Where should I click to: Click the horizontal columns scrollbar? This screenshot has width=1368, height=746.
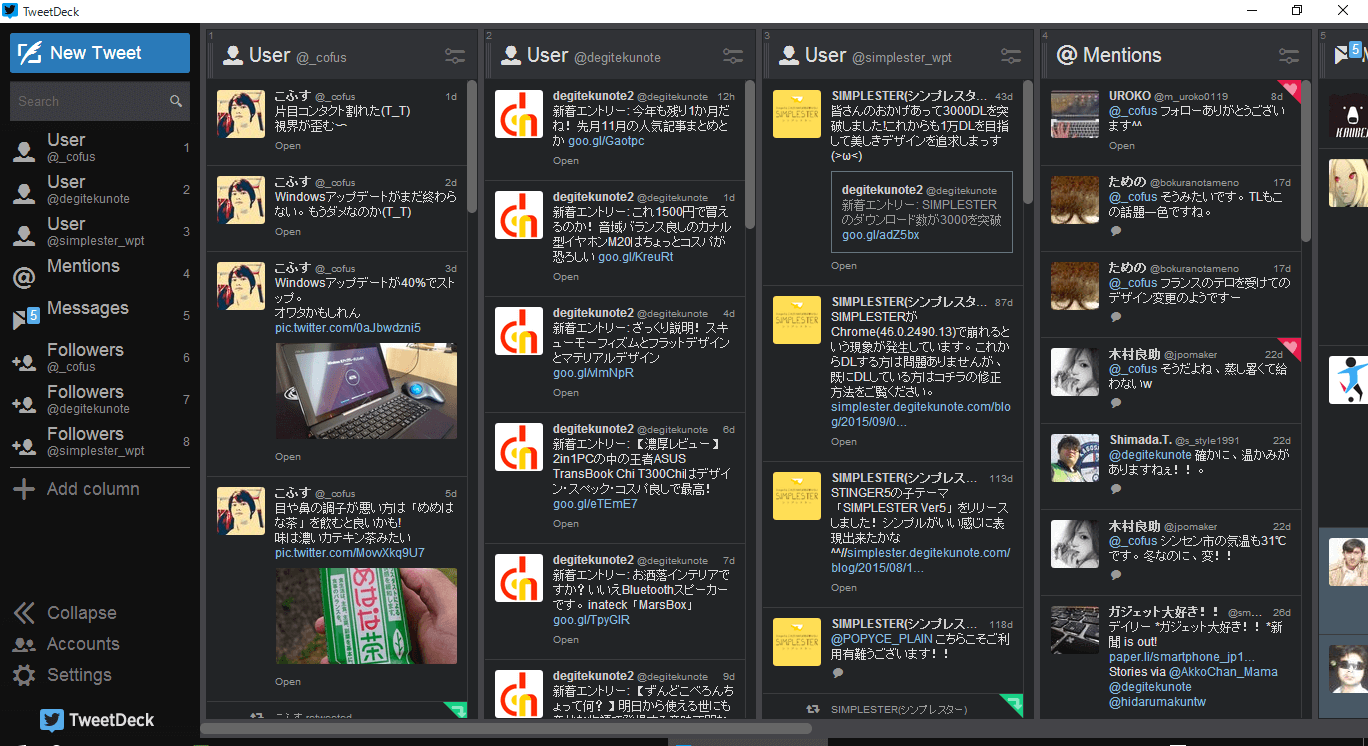pyautogui.click(x=505, y=729)
